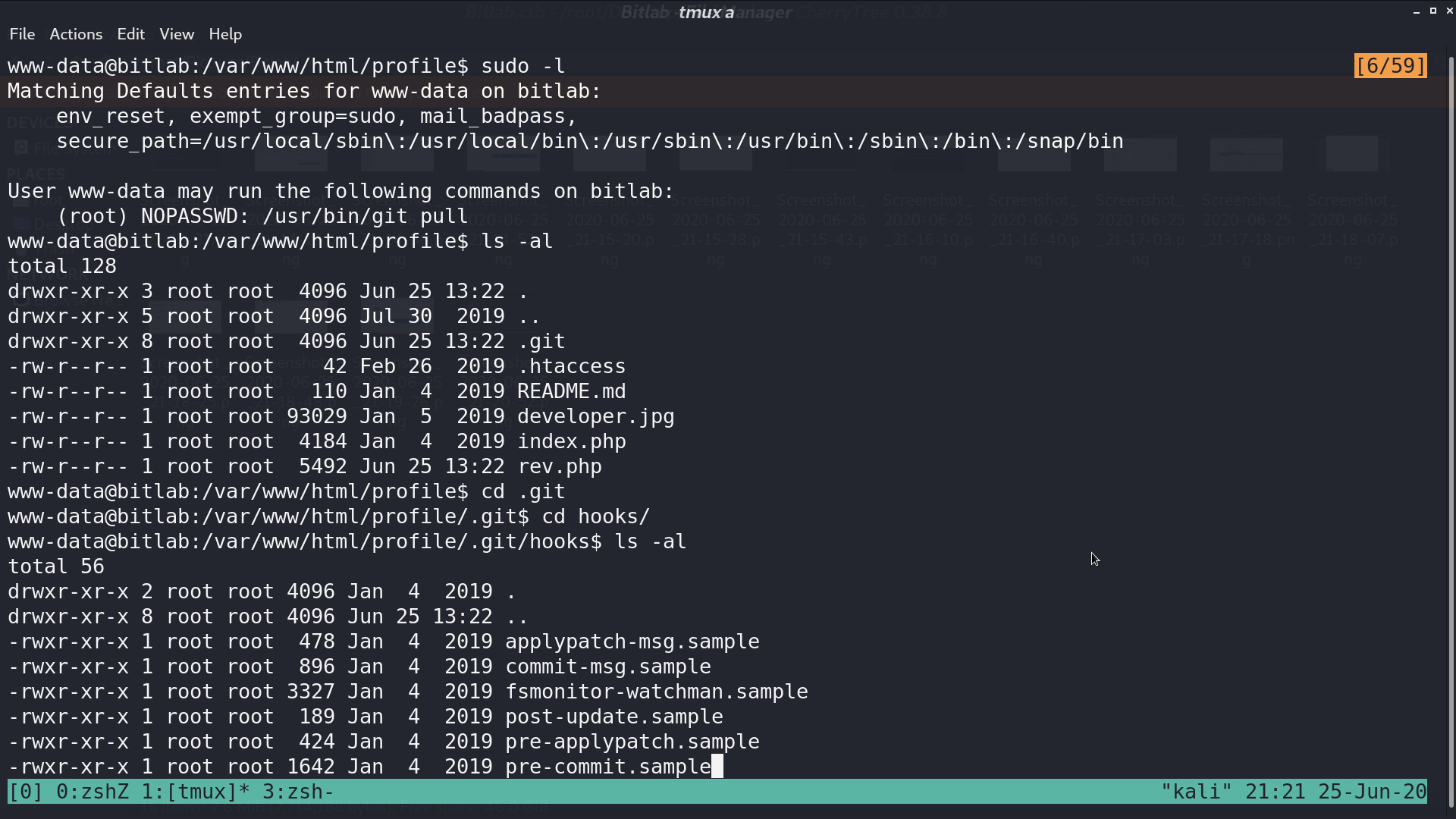The width and height of the screenshot is (1456, 819).
Task: Minimize the terminal window
Action: [1417, 11]
